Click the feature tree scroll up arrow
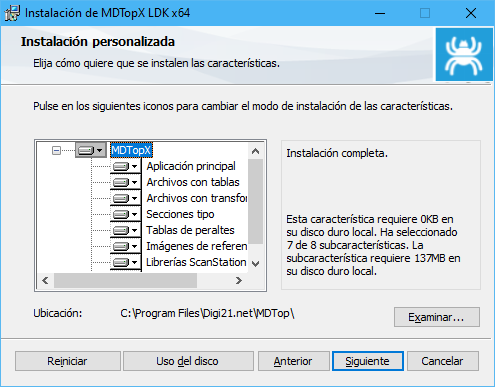This screenshot has height=387, width=495. pyautogui.click(x=256, y=151)
